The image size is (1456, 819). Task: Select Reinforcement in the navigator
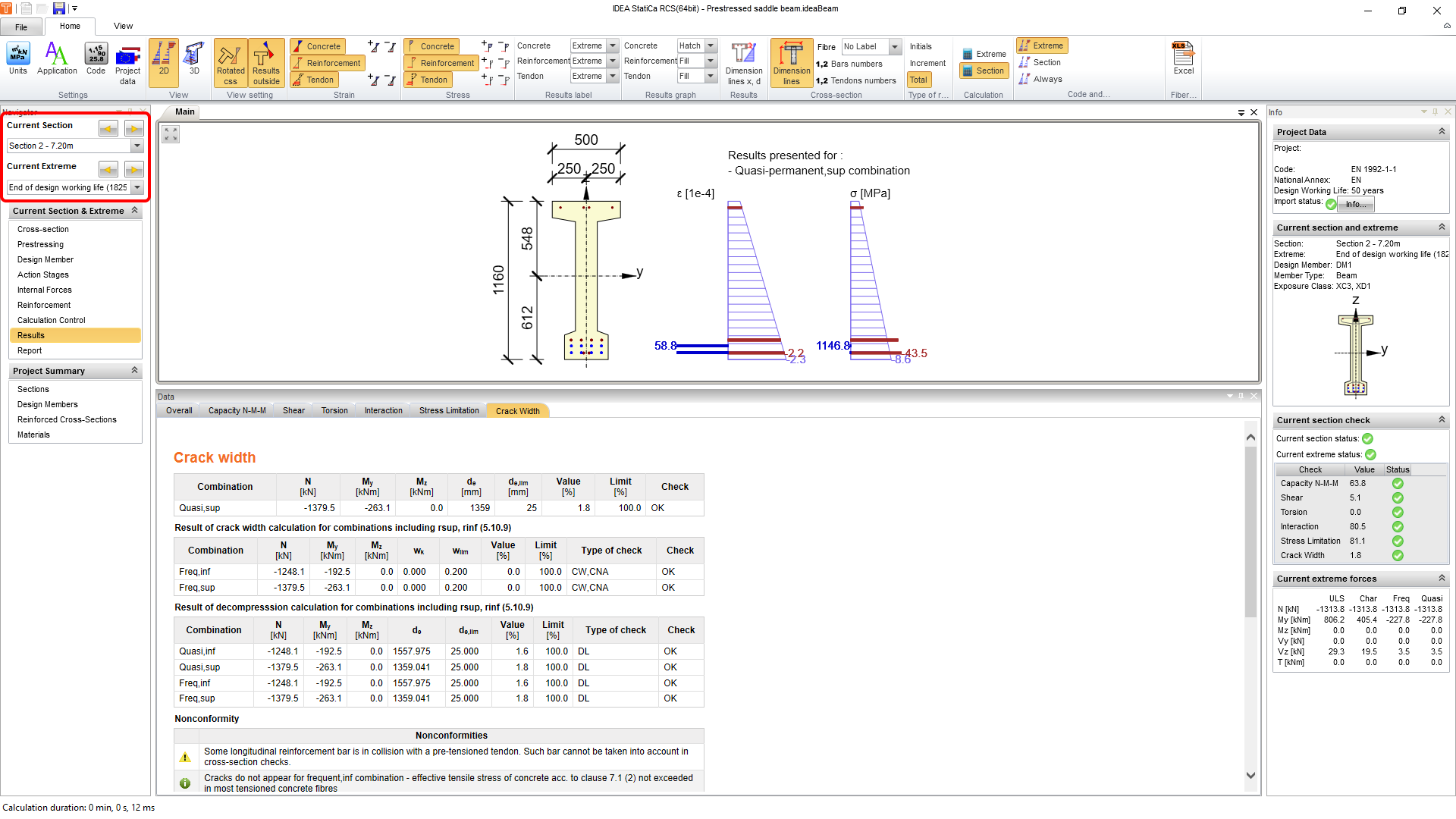(x=44, y=305)
